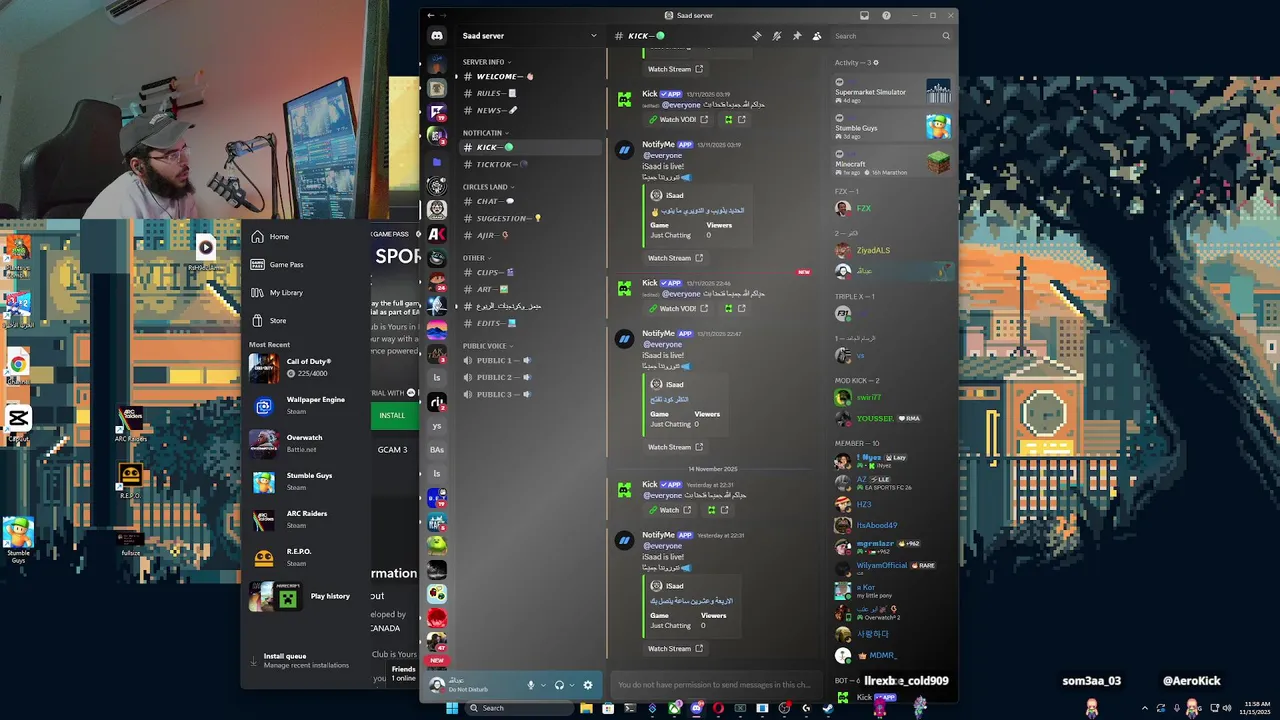The height and width of the screenshot is (720, 1280).
Task: Open Game Pass in Xbox app sidebar
Action: click(305, 265)
